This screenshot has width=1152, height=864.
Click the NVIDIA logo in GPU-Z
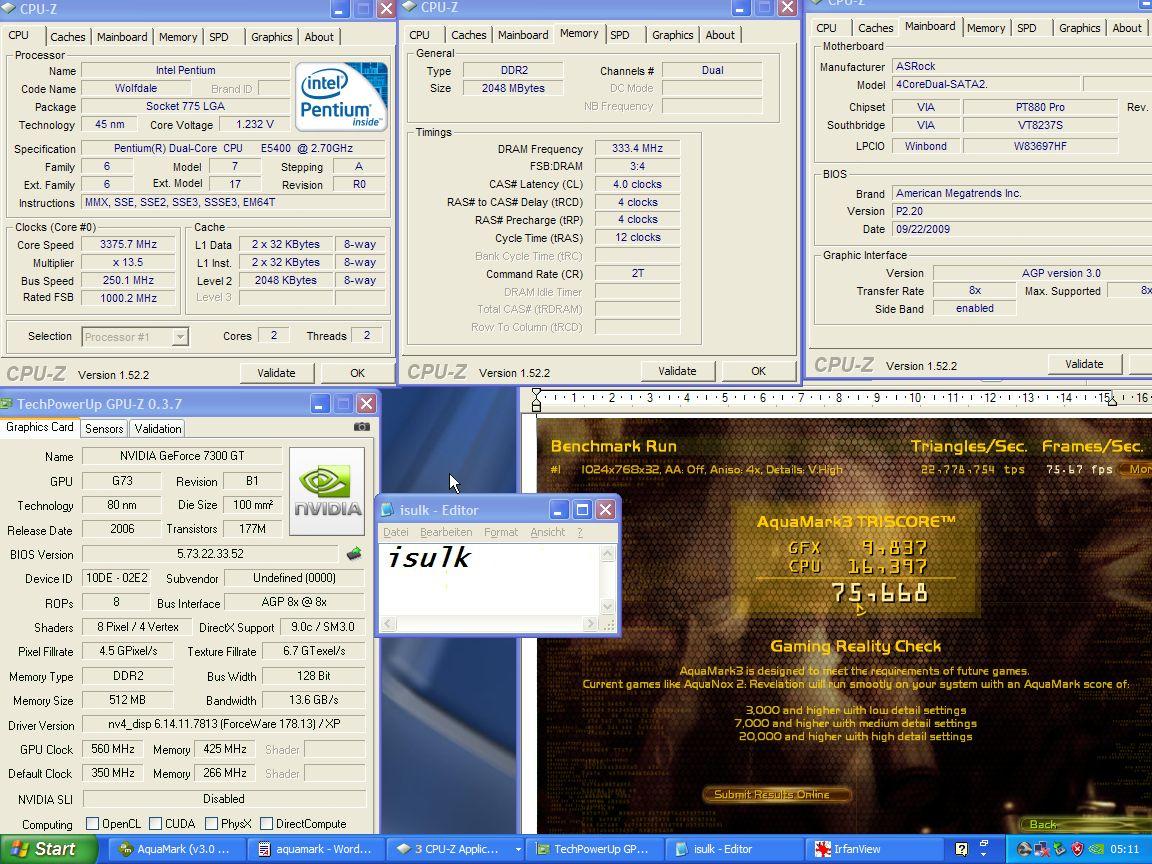327,491
